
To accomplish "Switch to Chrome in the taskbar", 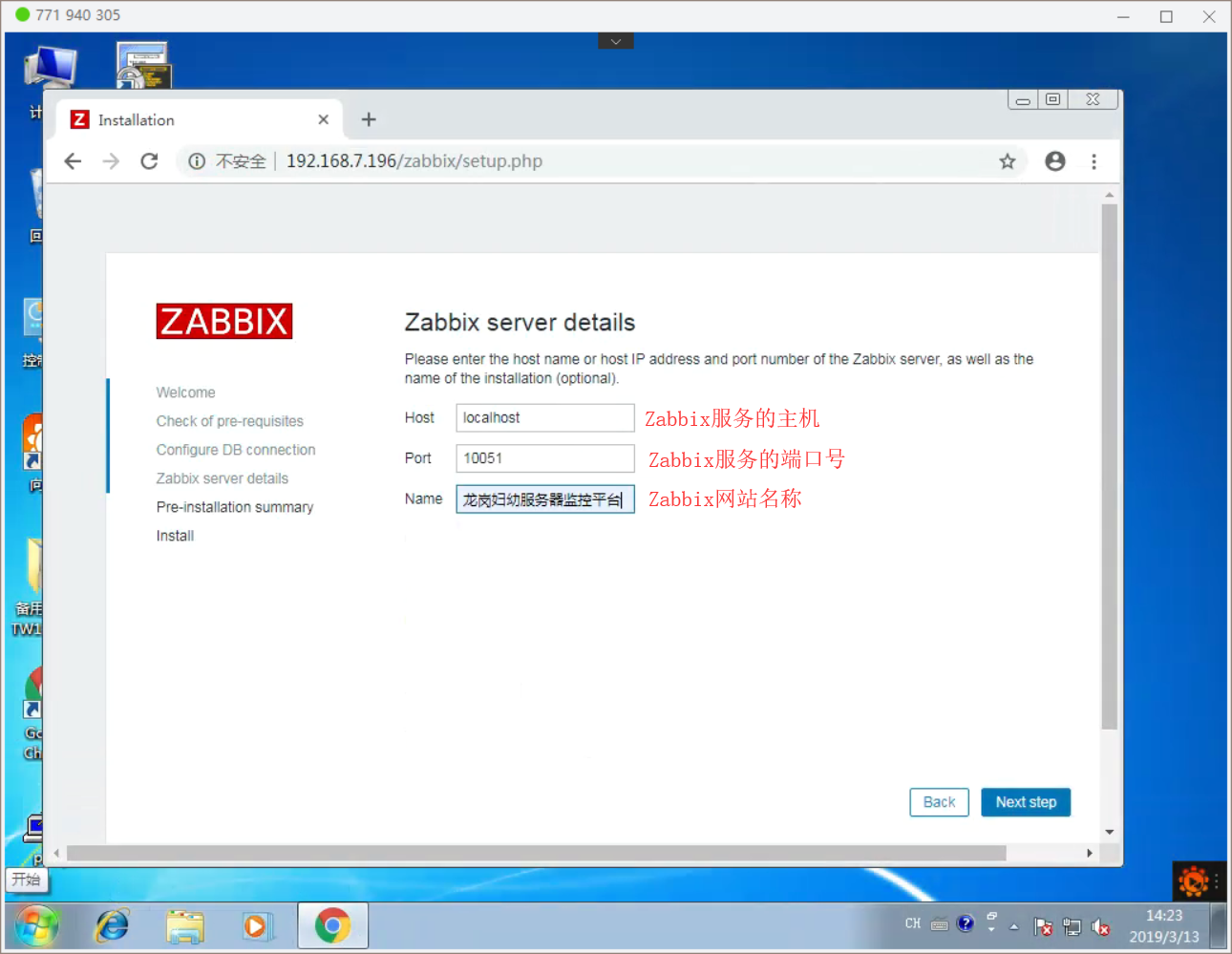I will point(332,925).
